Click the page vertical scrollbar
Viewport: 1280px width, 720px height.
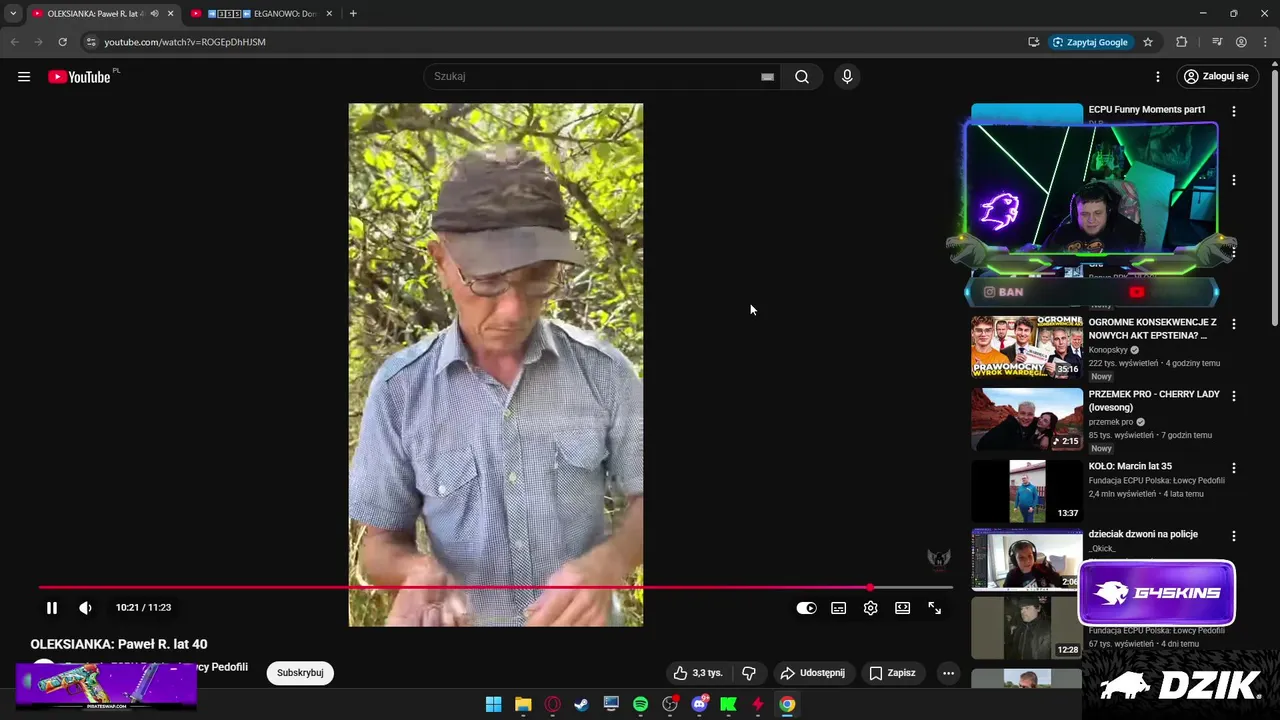pos(1274,198)
